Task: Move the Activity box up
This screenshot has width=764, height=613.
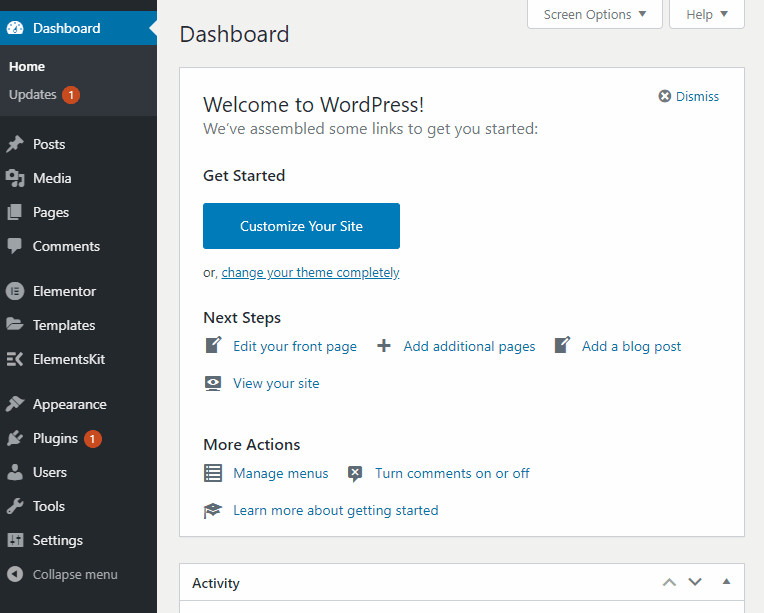Action: [x=669, y=582]
